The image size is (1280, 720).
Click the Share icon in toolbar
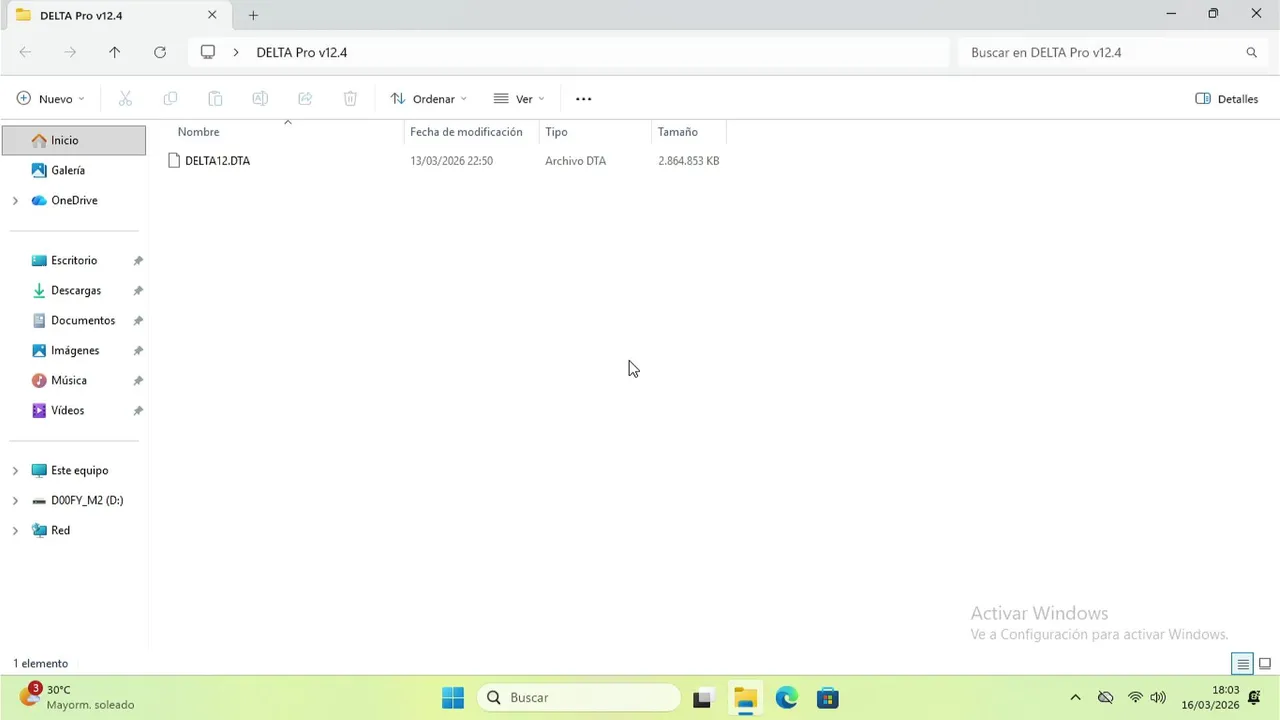(x=305, y=98)
